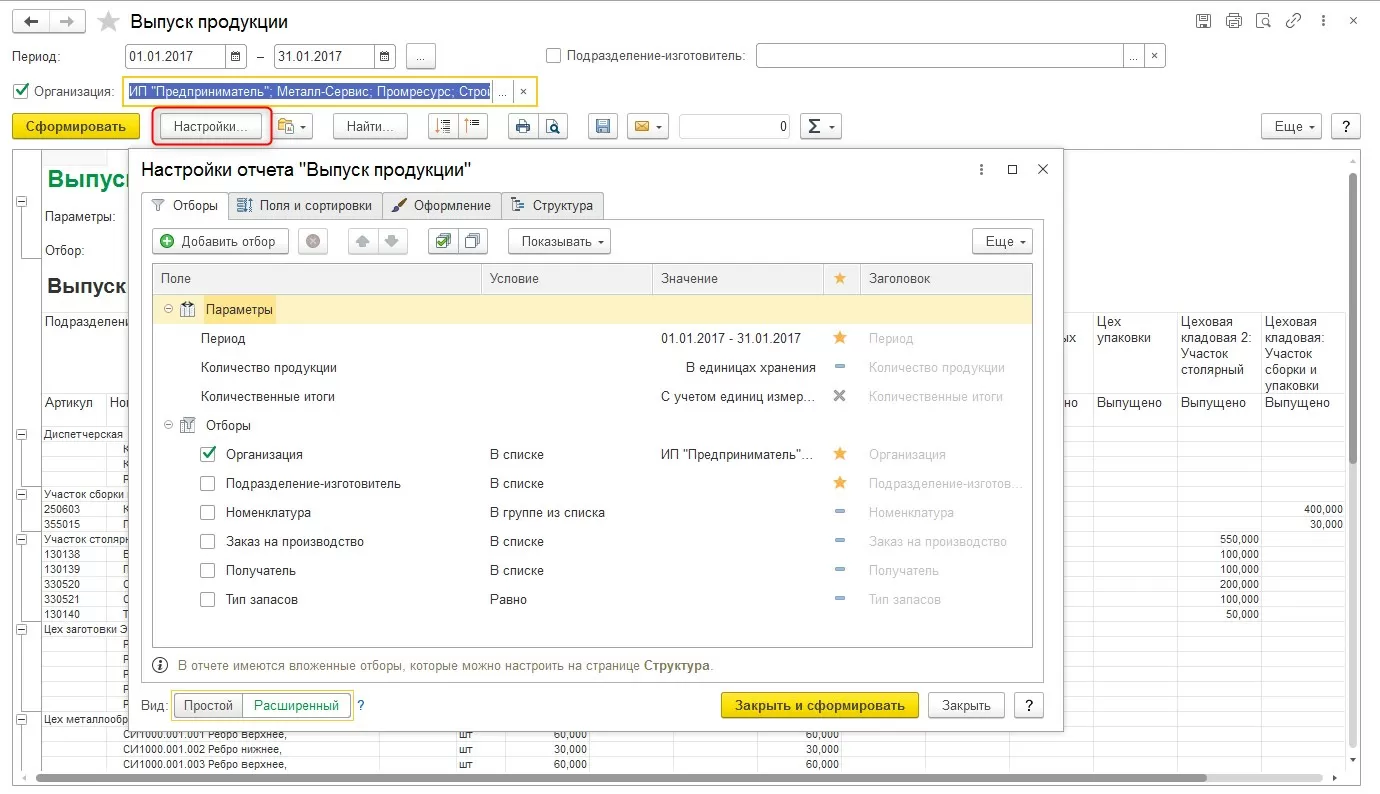Click the uncheck all filters icon
The image size is (1380, 794).
point(472,241)
